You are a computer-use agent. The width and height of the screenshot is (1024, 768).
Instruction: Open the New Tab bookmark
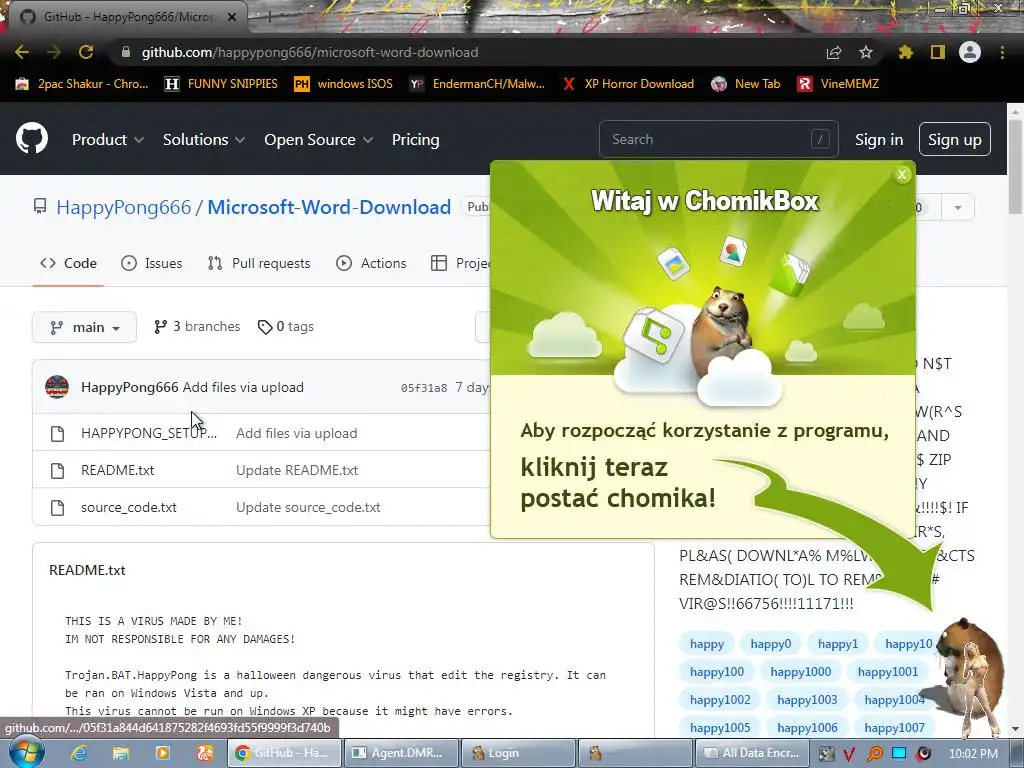(x=746, y=84)
